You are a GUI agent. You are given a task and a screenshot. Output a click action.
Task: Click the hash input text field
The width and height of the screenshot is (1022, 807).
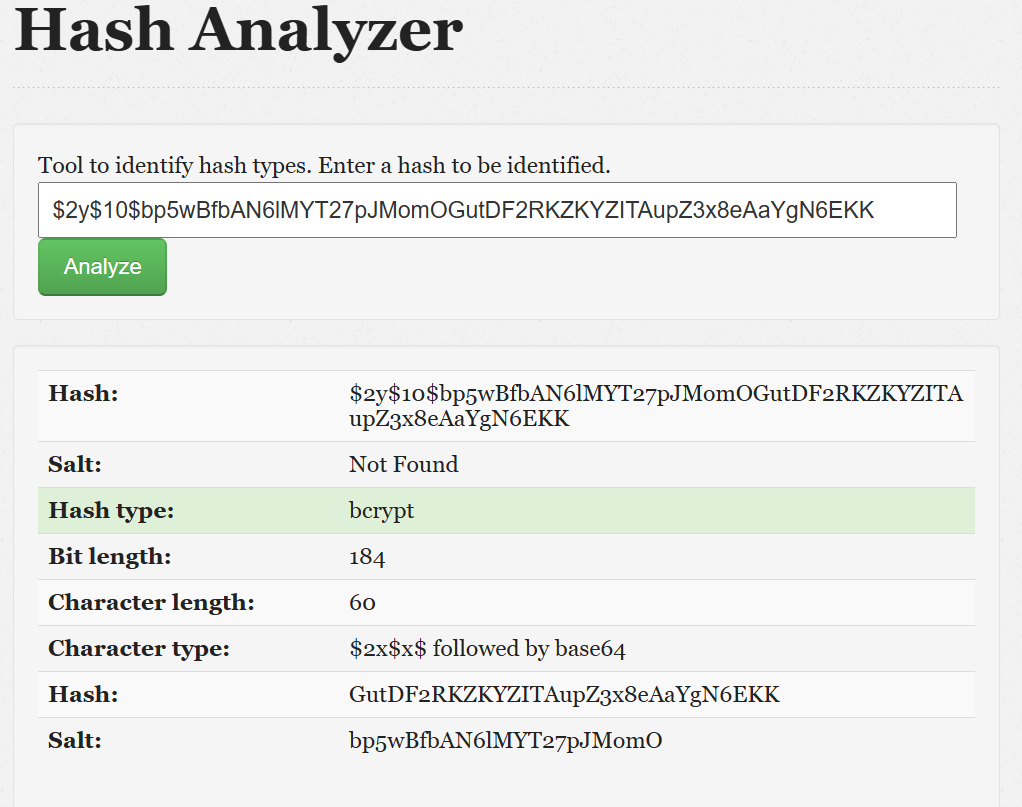[497, 210]
